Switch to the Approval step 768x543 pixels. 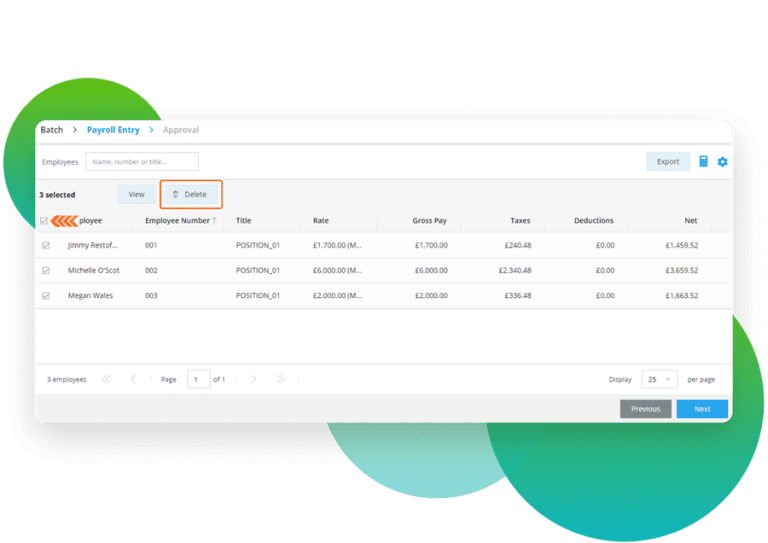coord(181,130)
